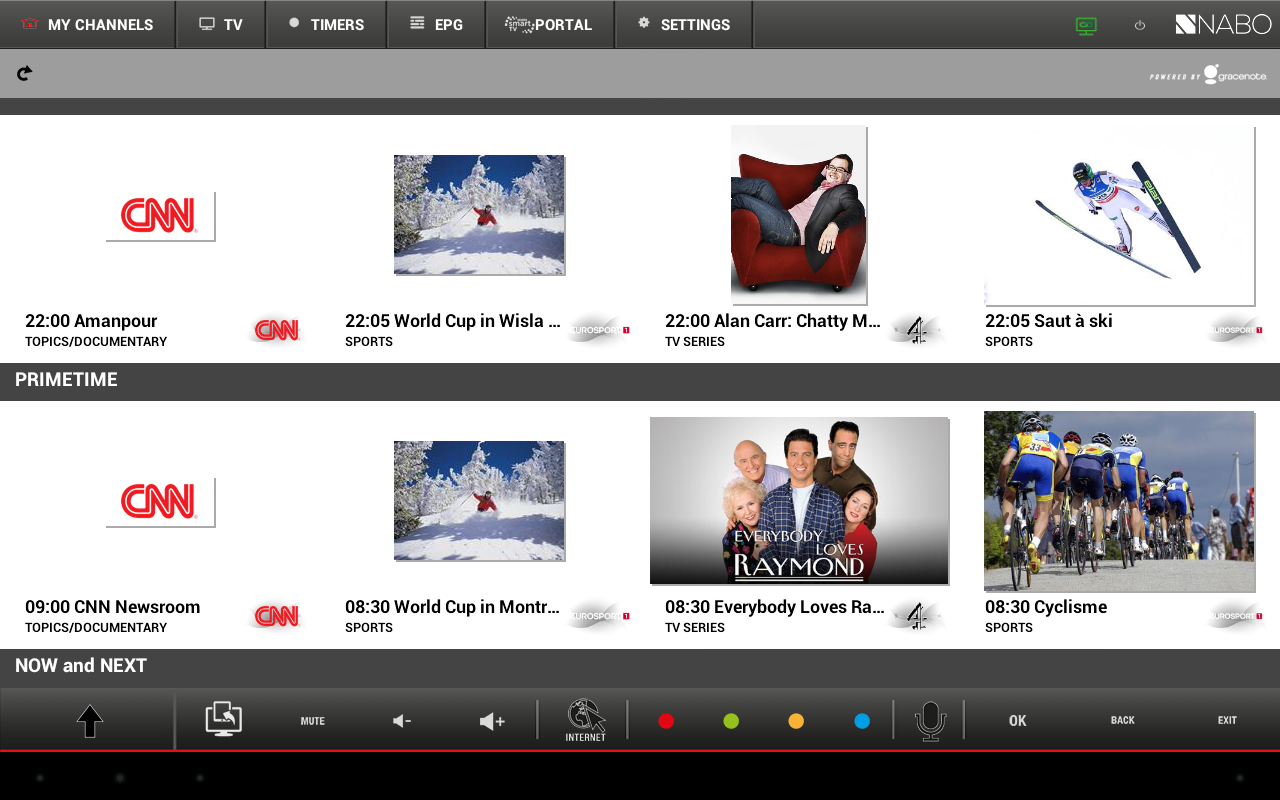Click the "08:30 World Cup in Montr…" title
The width and height of the screenshot is (1280, 800).
pos(452,607)
